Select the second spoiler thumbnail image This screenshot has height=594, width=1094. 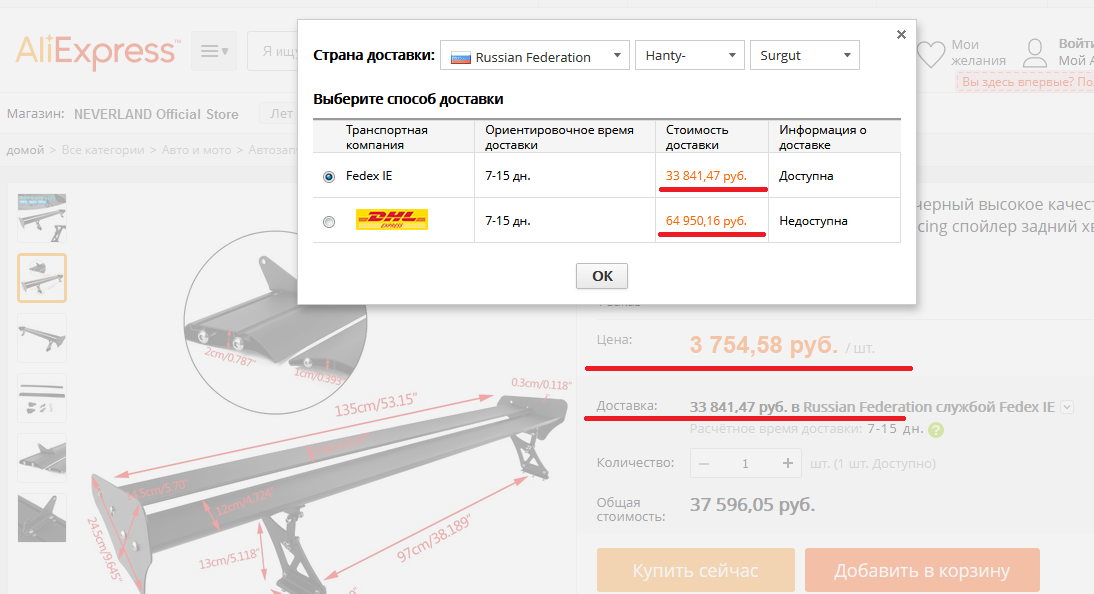[x=42, y=278]
